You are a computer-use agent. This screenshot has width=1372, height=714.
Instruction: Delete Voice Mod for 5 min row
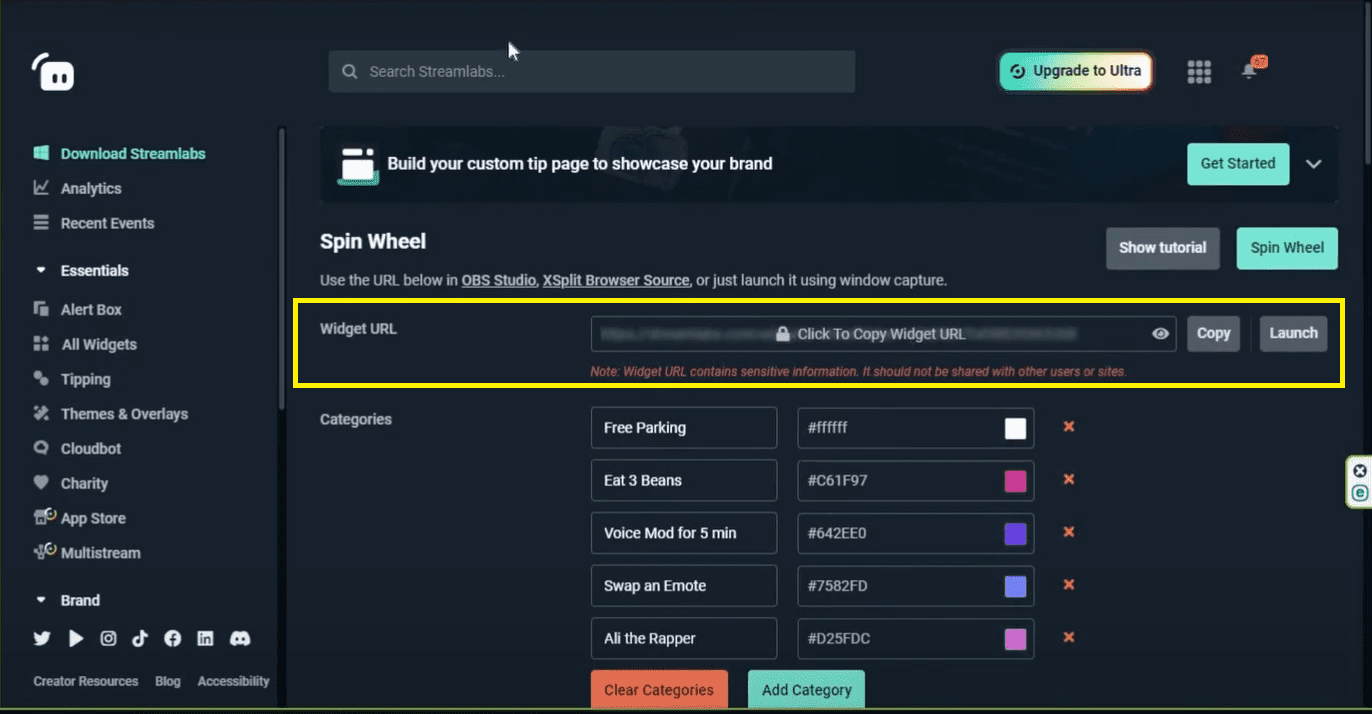coord(1068,532)
